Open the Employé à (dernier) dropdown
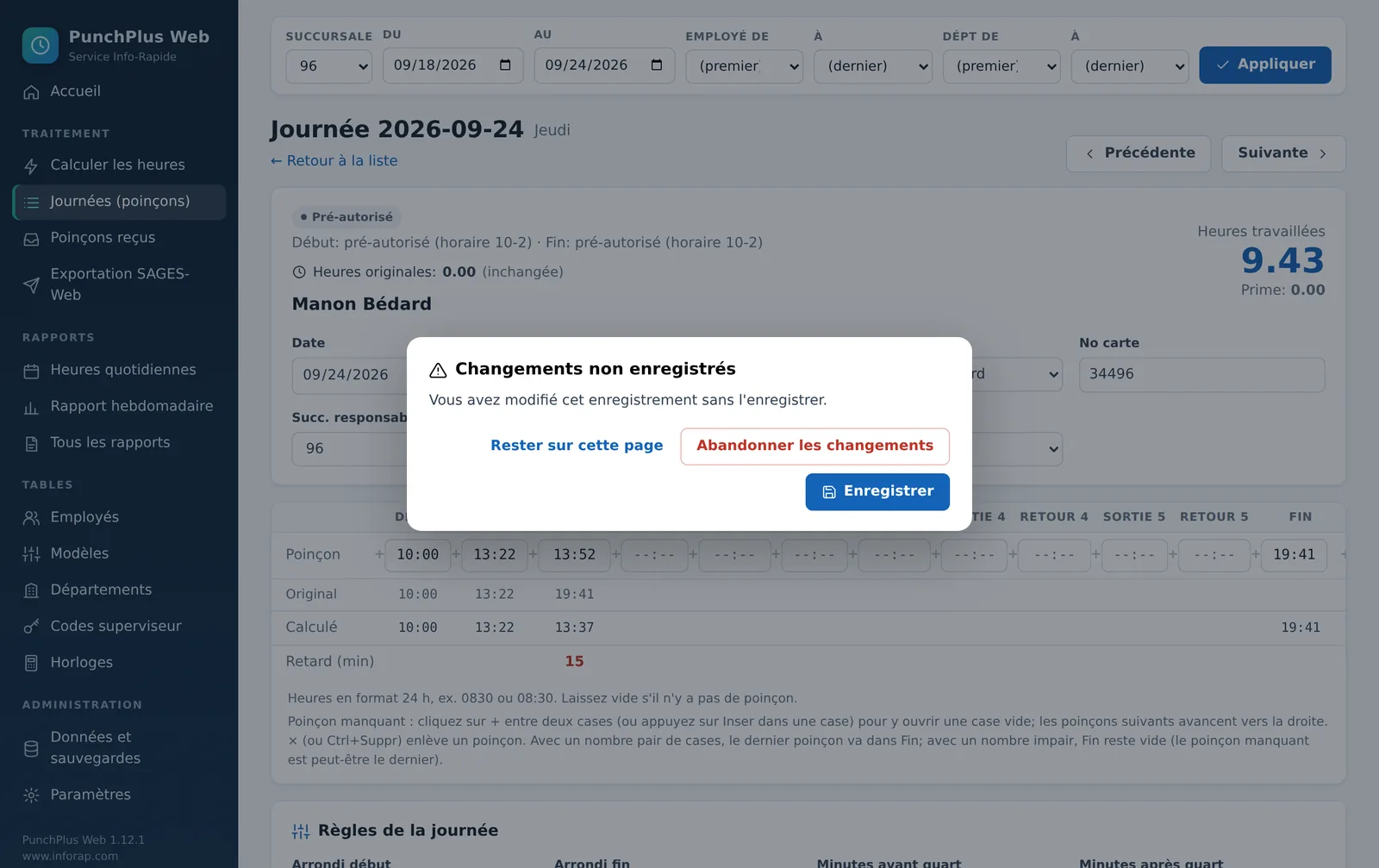The height and width of the screenshot is (868, 1379). pyautogui.click(x=873, y=66)
